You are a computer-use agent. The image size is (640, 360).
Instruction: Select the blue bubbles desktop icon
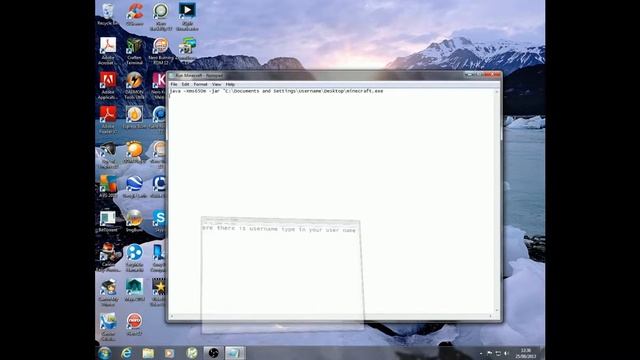[134, 257]
